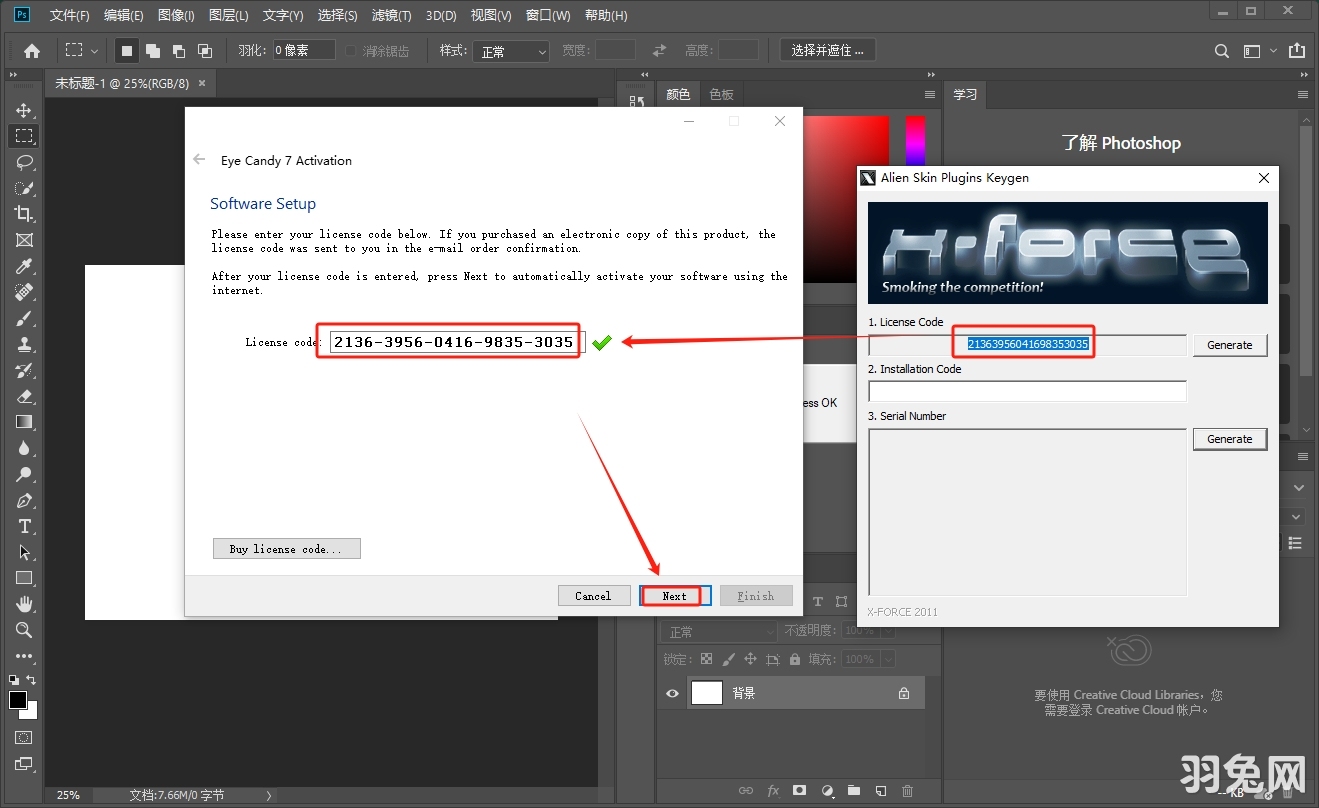The width and height of the screenshot is (1319, 808).
Task: Select the Crop tool
Action: point(24,214)
